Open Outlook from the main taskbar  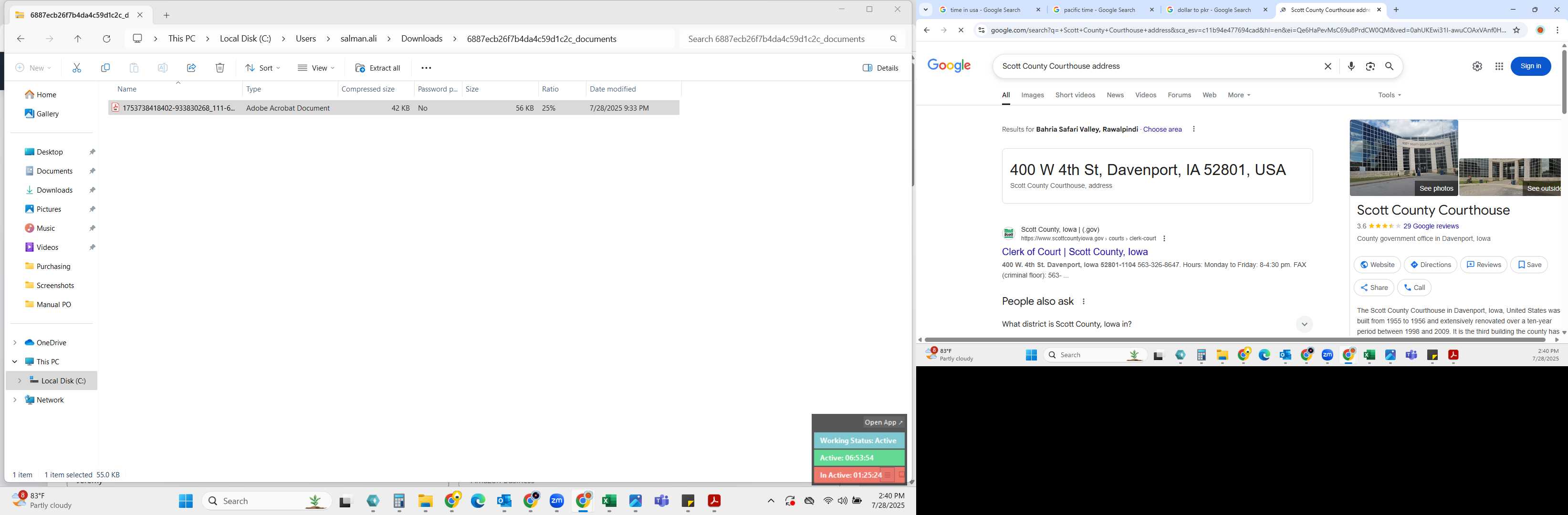click(x=504, y=501)
